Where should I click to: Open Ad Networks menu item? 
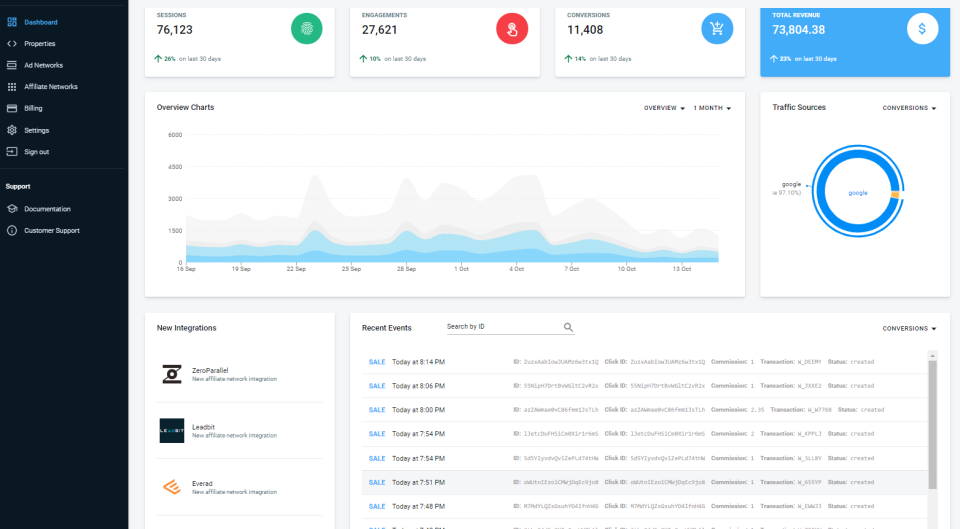click(x=43, y=65)
